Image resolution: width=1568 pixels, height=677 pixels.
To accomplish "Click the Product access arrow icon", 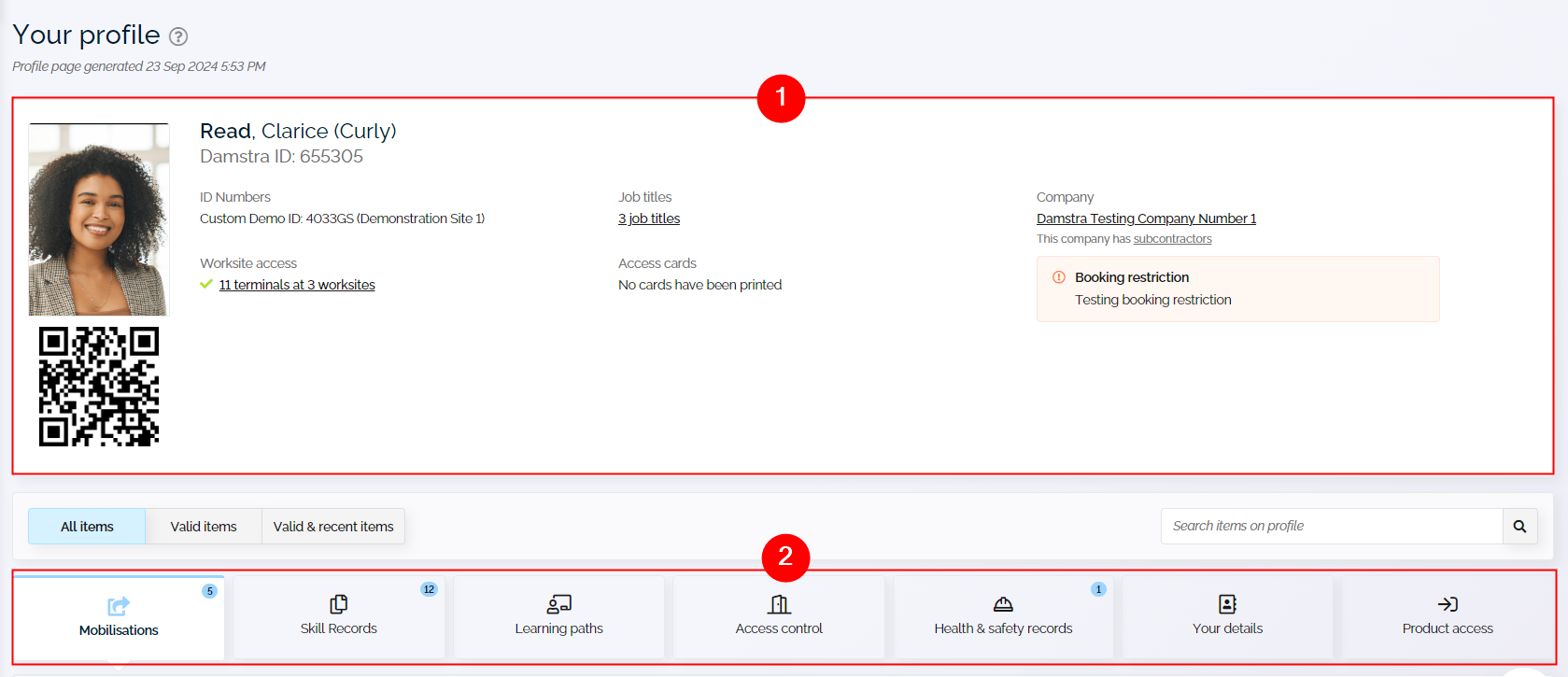I will point(1448,604).
